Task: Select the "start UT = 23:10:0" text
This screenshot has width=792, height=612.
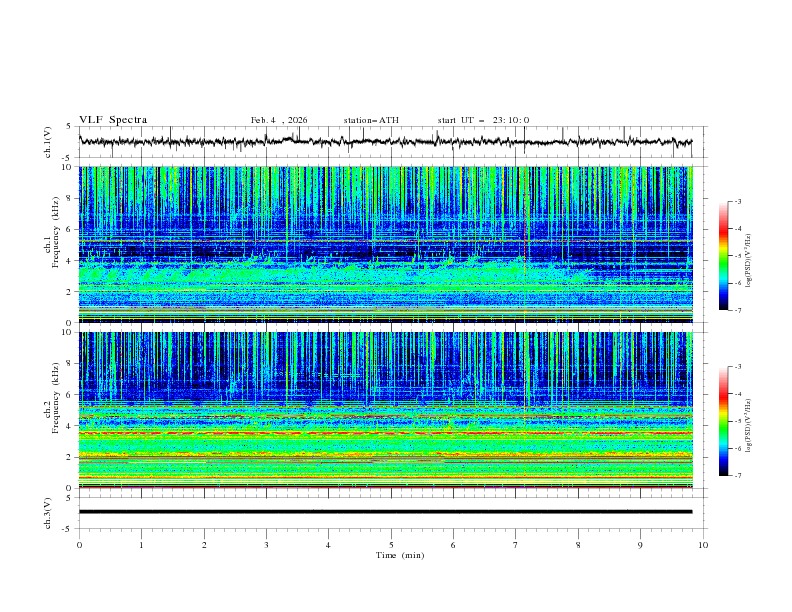Action: tap(483, 120)
